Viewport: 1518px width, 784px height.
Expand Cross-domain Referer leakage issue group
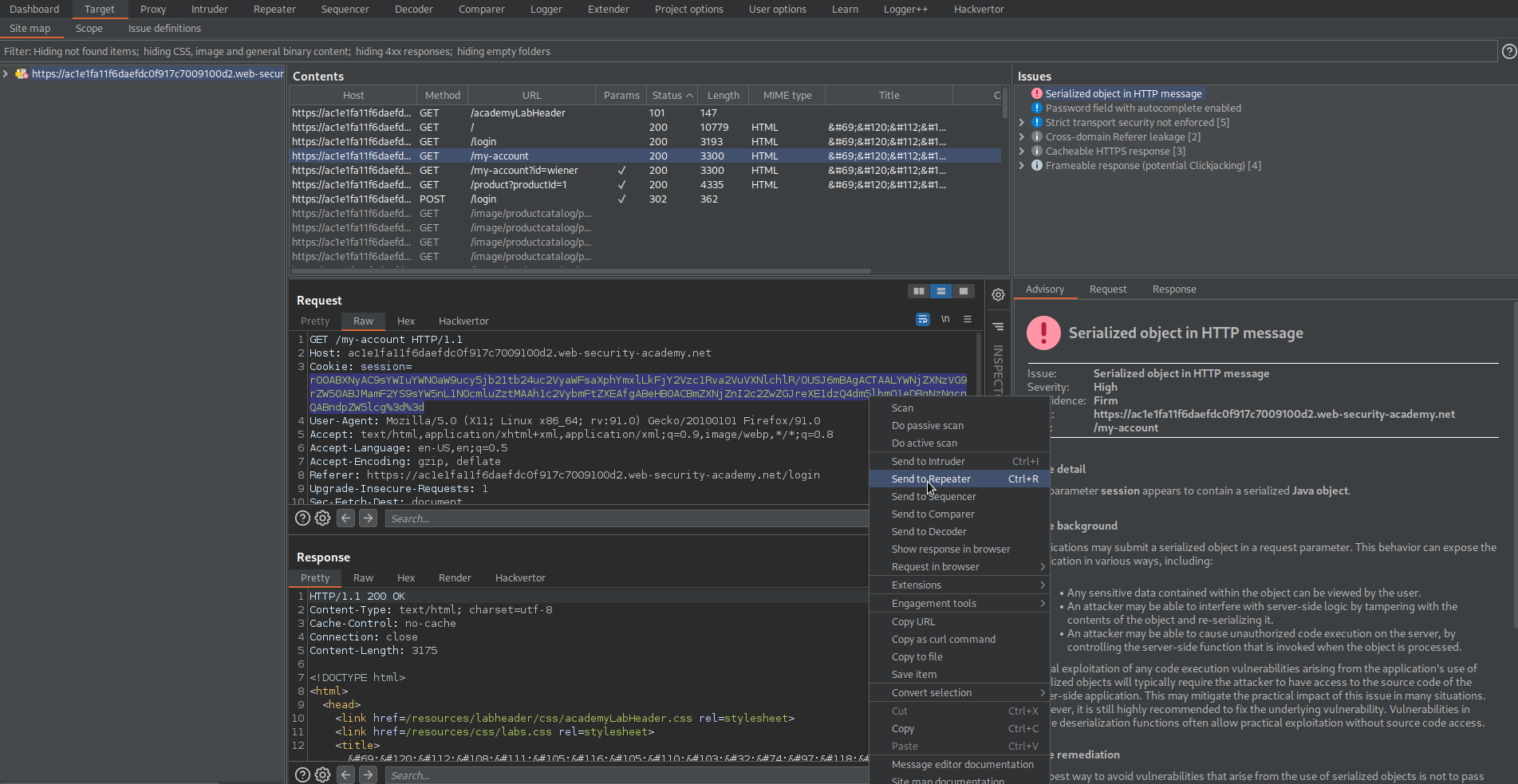pyautogui.click(x=1022, y=136)
